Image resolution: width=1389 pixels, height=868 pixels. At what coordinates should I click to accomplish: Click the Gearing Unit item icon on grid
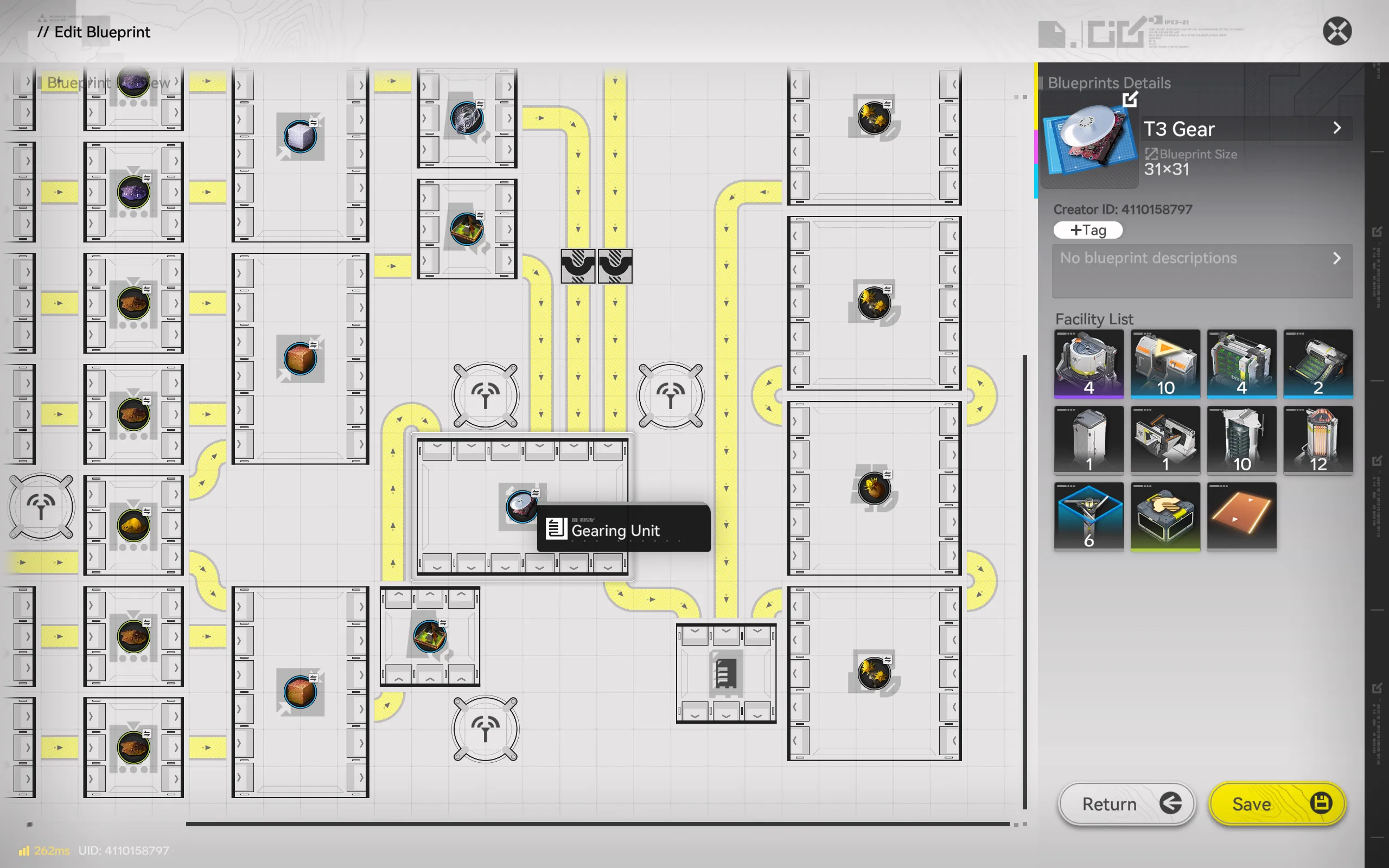[x=521, y=506]
